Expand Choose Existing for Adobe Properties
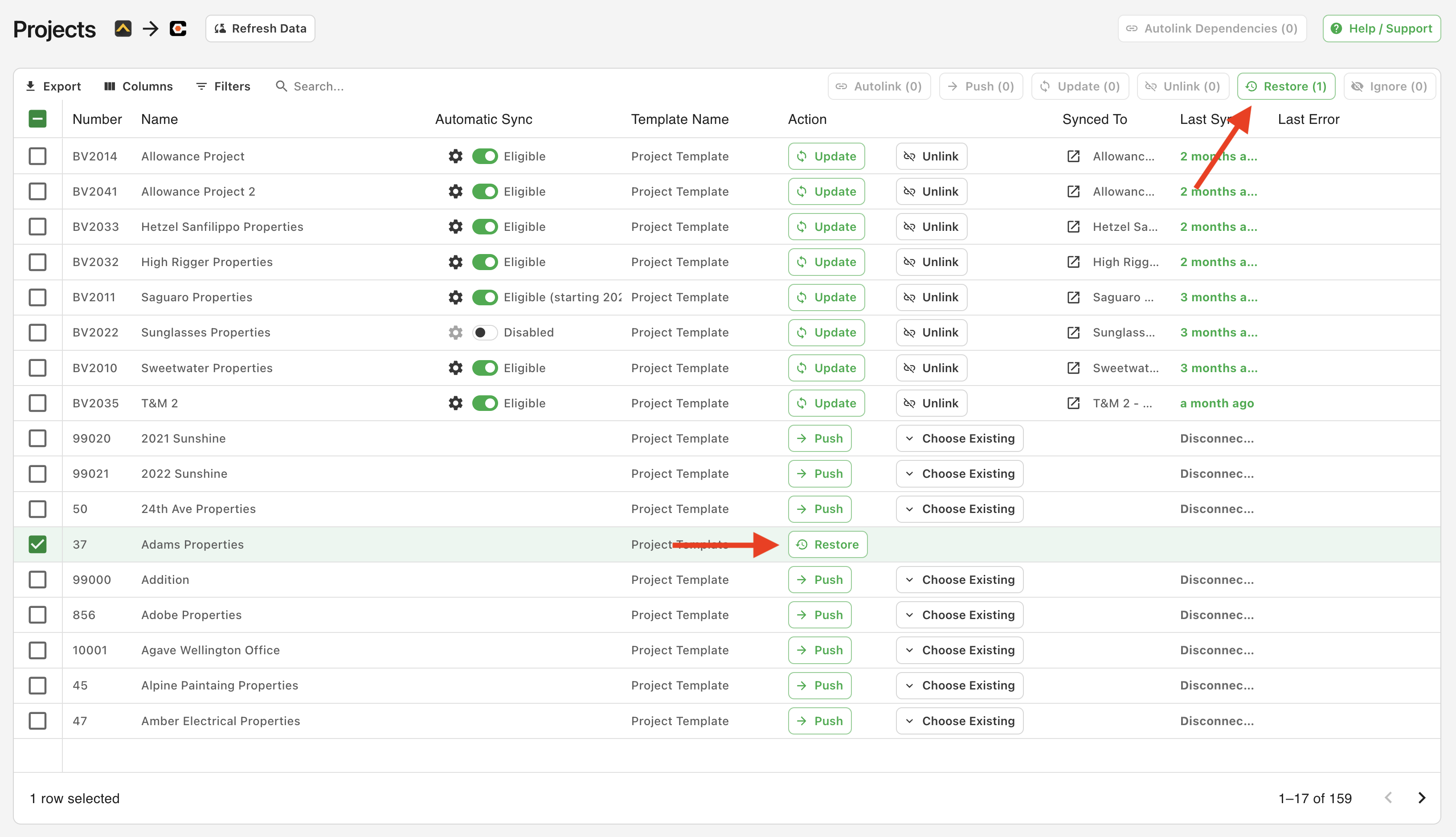This screenshot has width=1456, height=837. coord(959,615)
